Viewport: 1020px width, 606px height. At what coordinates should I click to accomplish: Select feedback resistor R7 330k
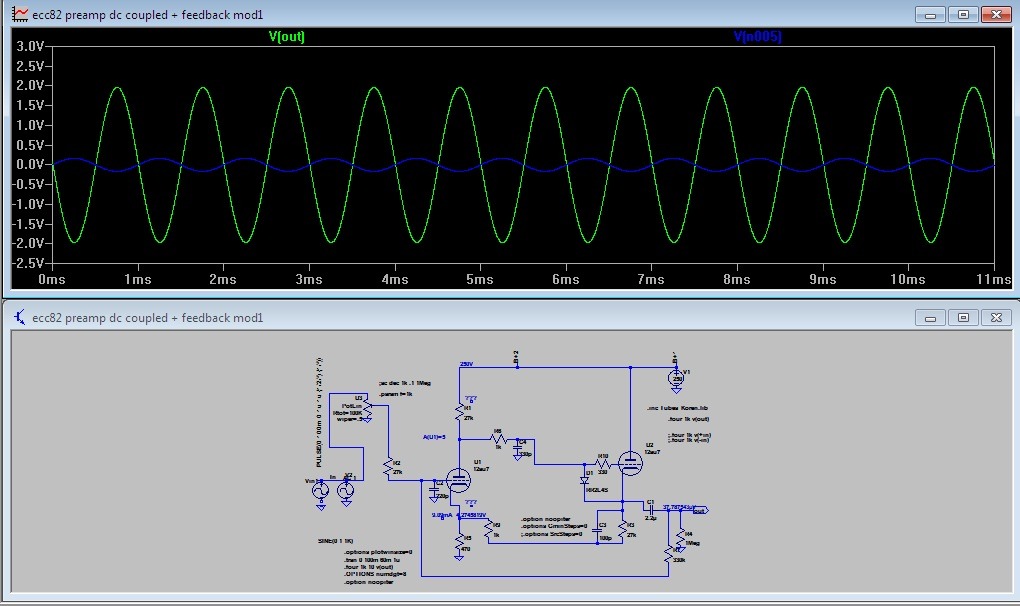click(x=669, y=555)
